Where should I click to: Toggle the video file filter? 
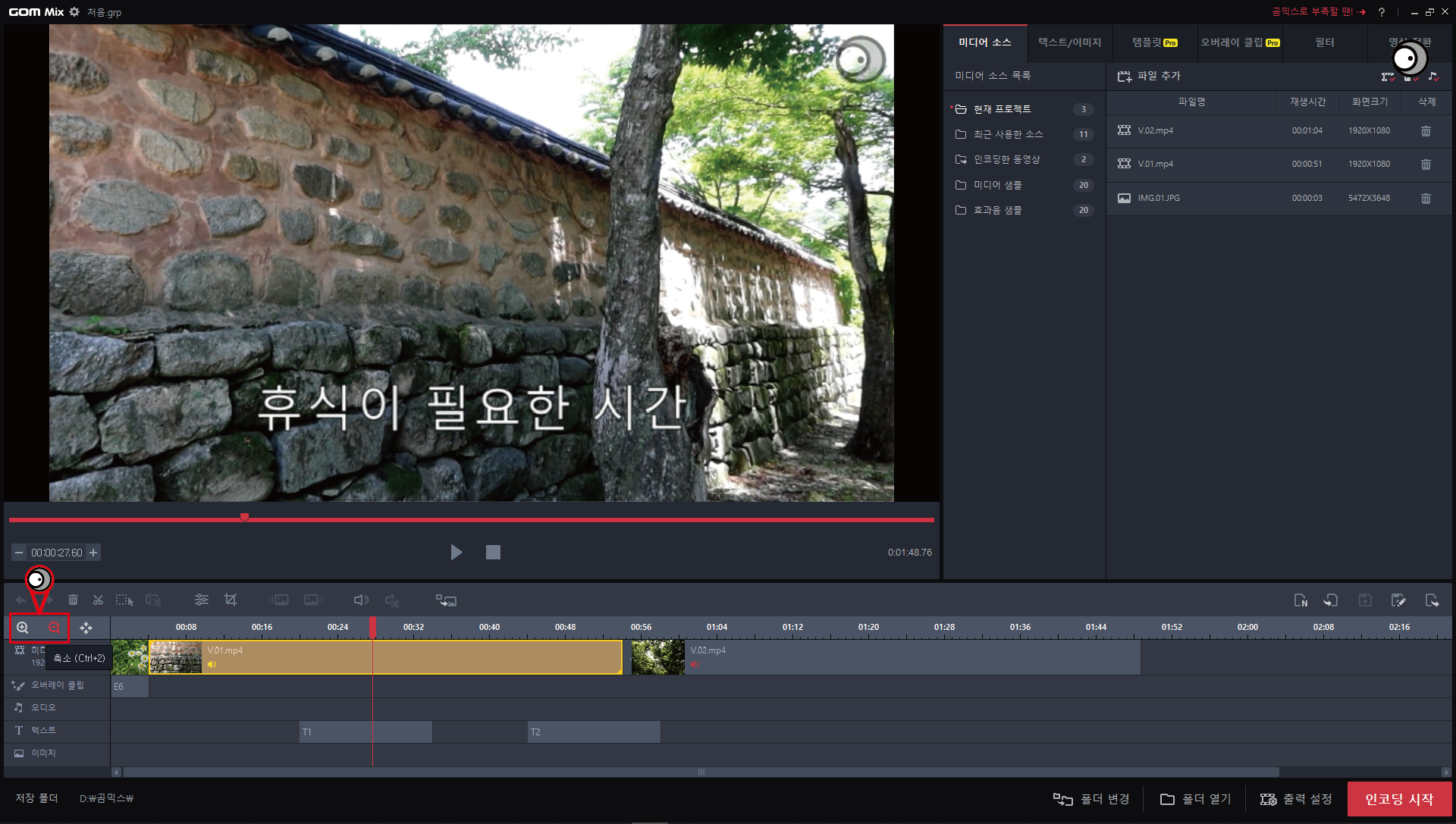(1388, 77)
